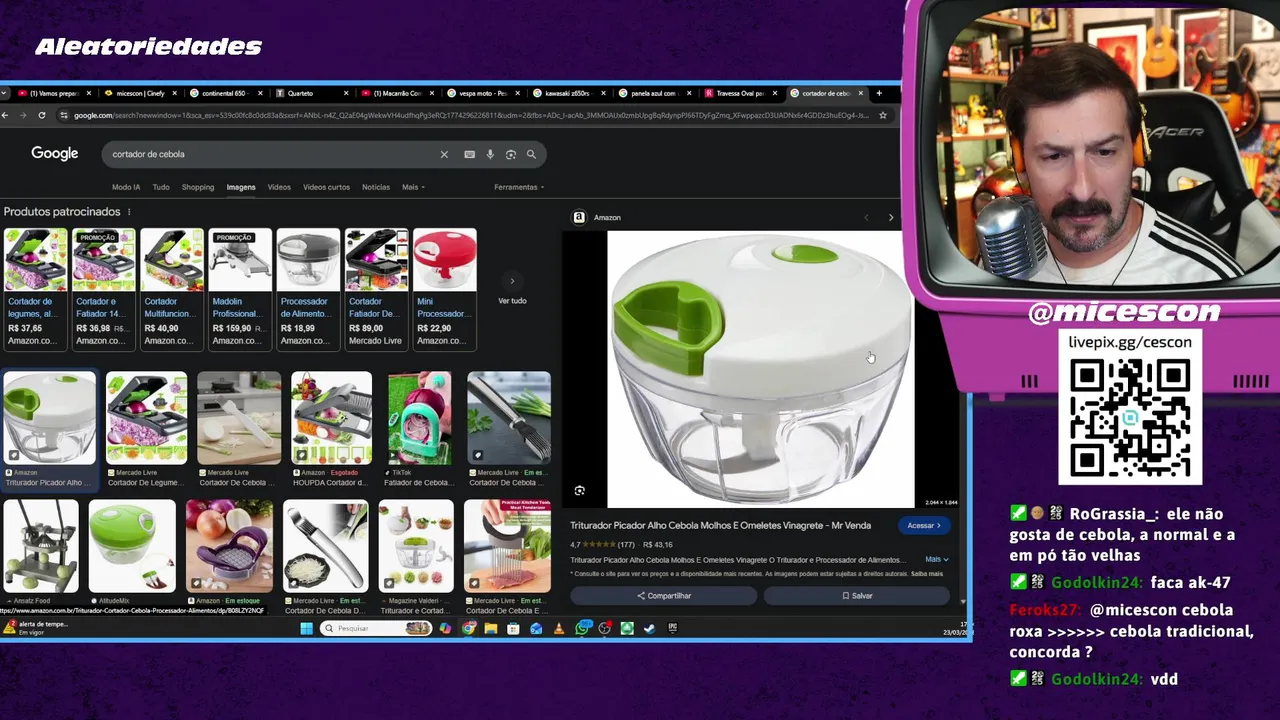Open sponsored products three-dot info menu
The height and width of the screenshot is (720, 1280).
click(x=129, y=212)
